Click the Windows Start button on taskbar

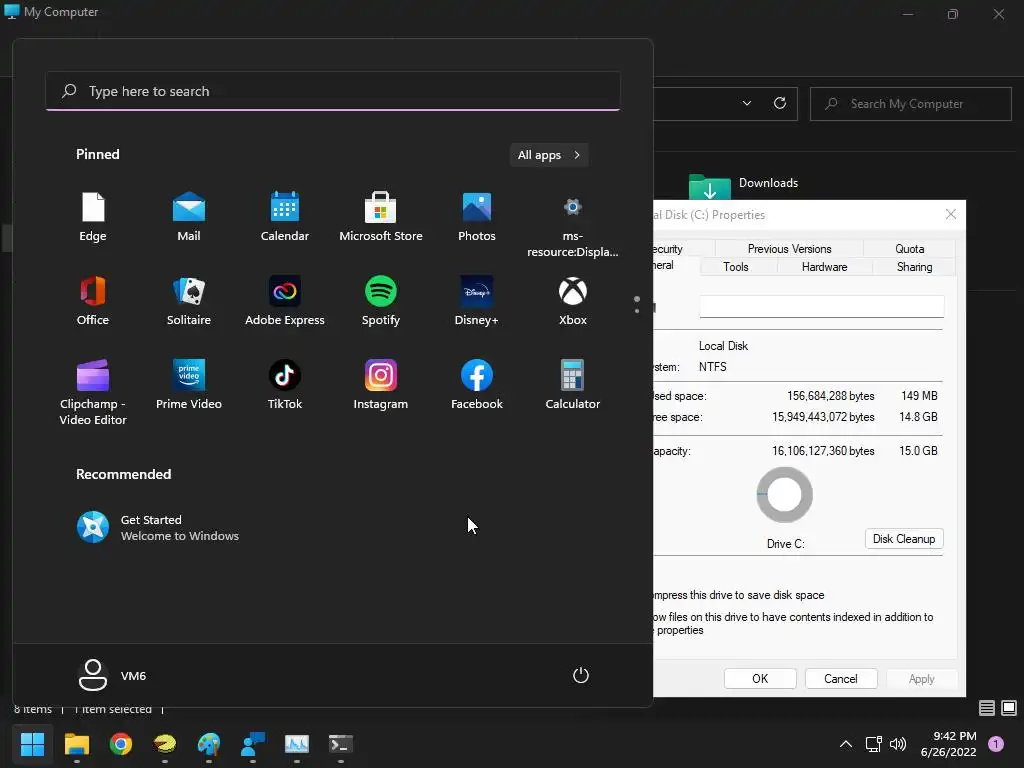pyautogui.click(x=33, y=744)
